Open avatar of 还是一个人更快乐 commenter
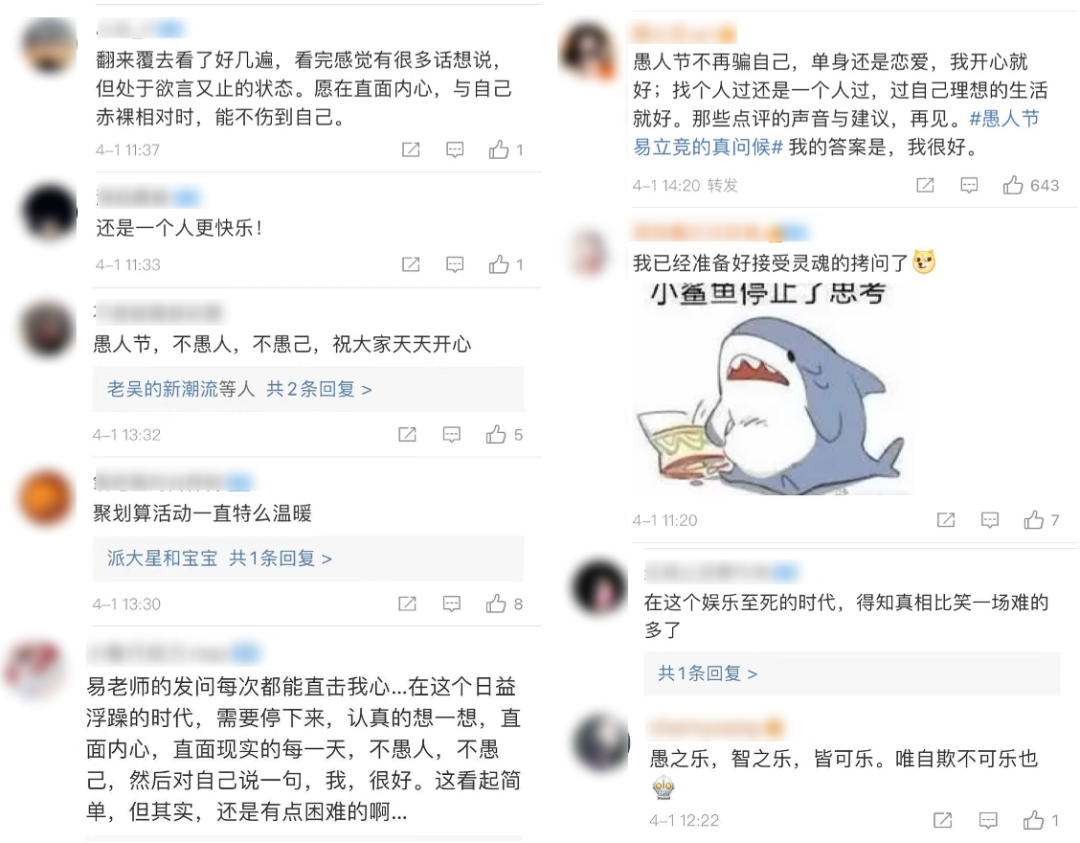 50,212
